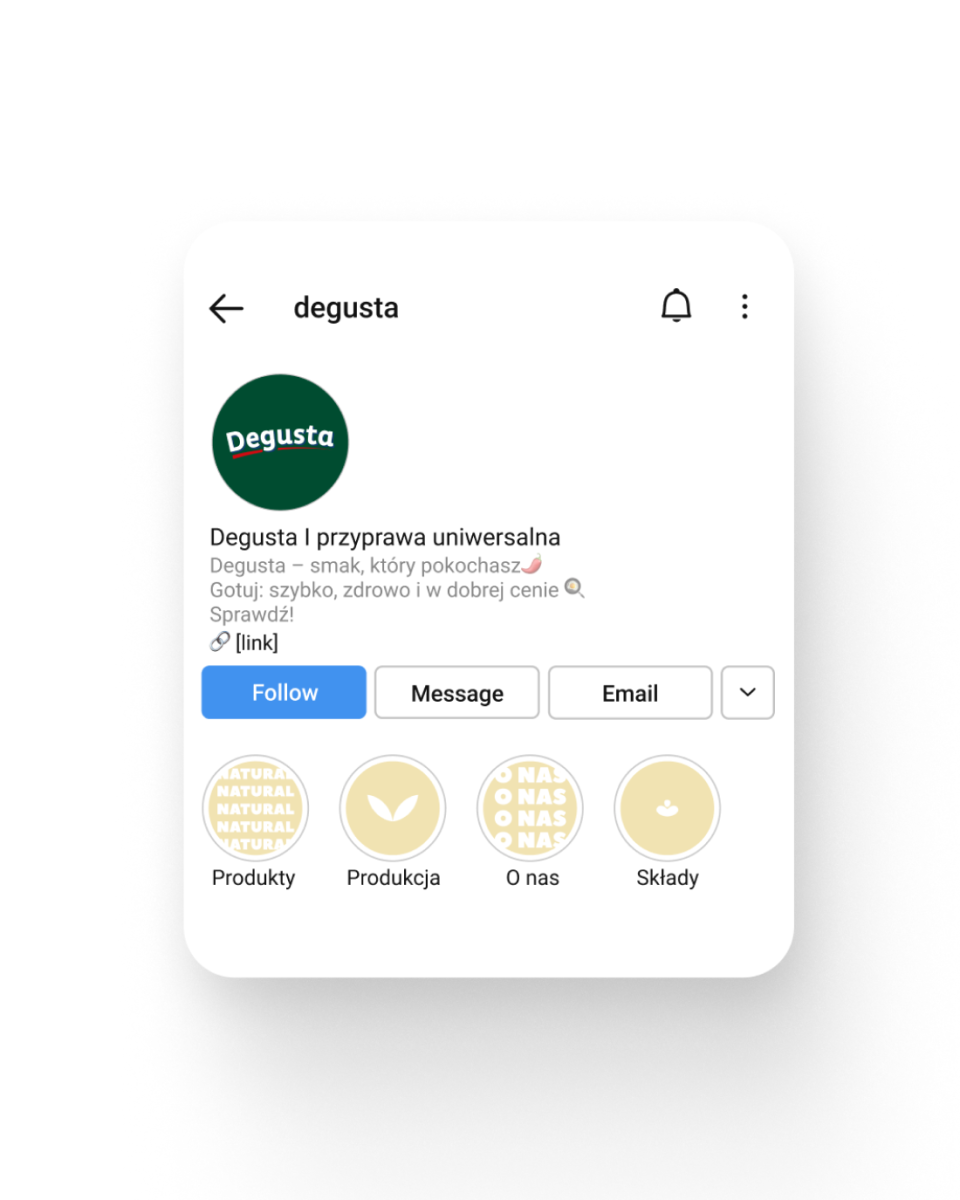Follow the degusta account
The image size is (960, 1200).
click(x=284, y=692)
